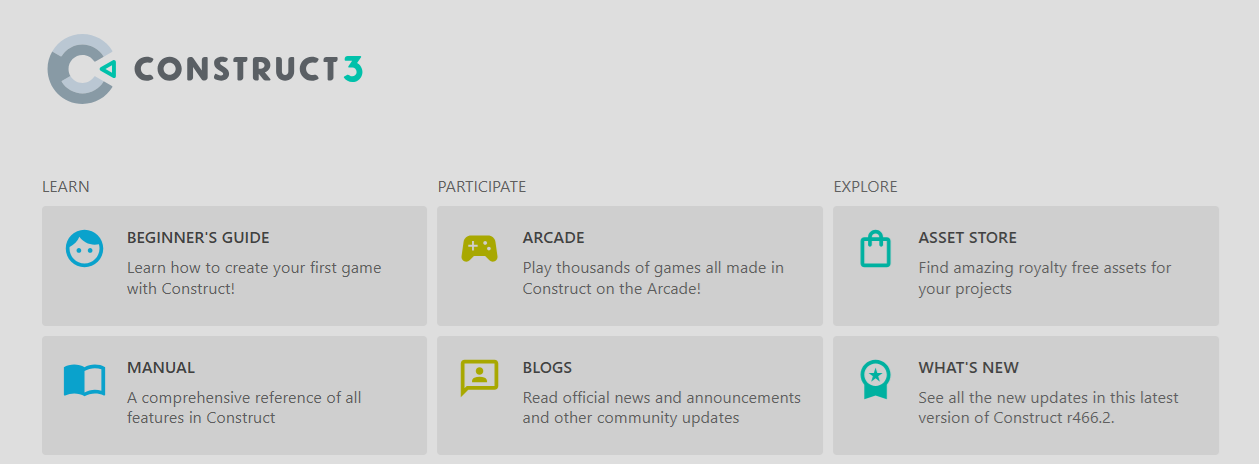The width and height of the screenshot is (1259, 464).
Task: Click the Asset Store shopping bag icon
Action: click(x=875, y=249)
